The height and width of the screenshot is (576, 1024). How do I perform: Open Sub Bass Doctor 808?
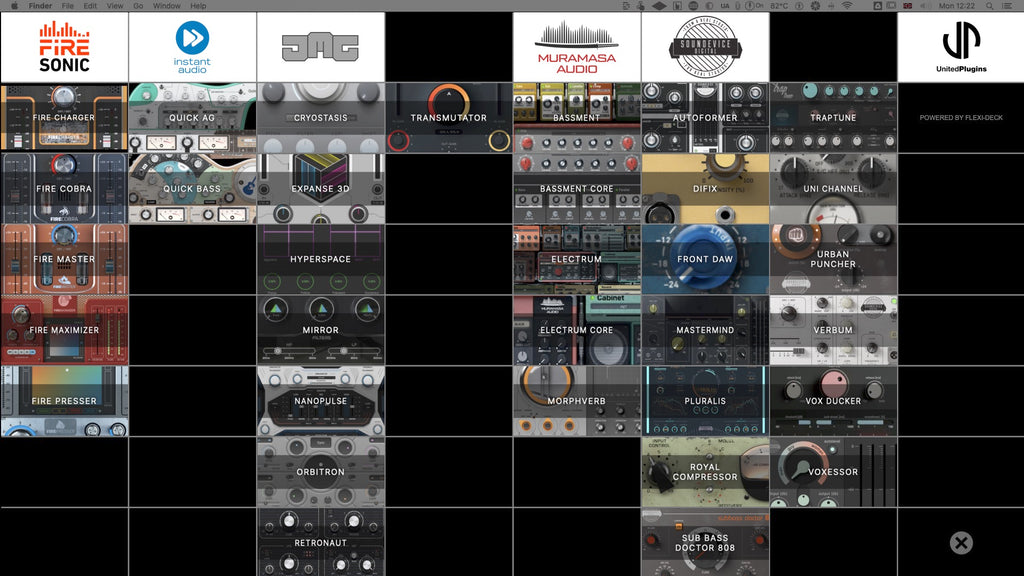coord(705,543)
